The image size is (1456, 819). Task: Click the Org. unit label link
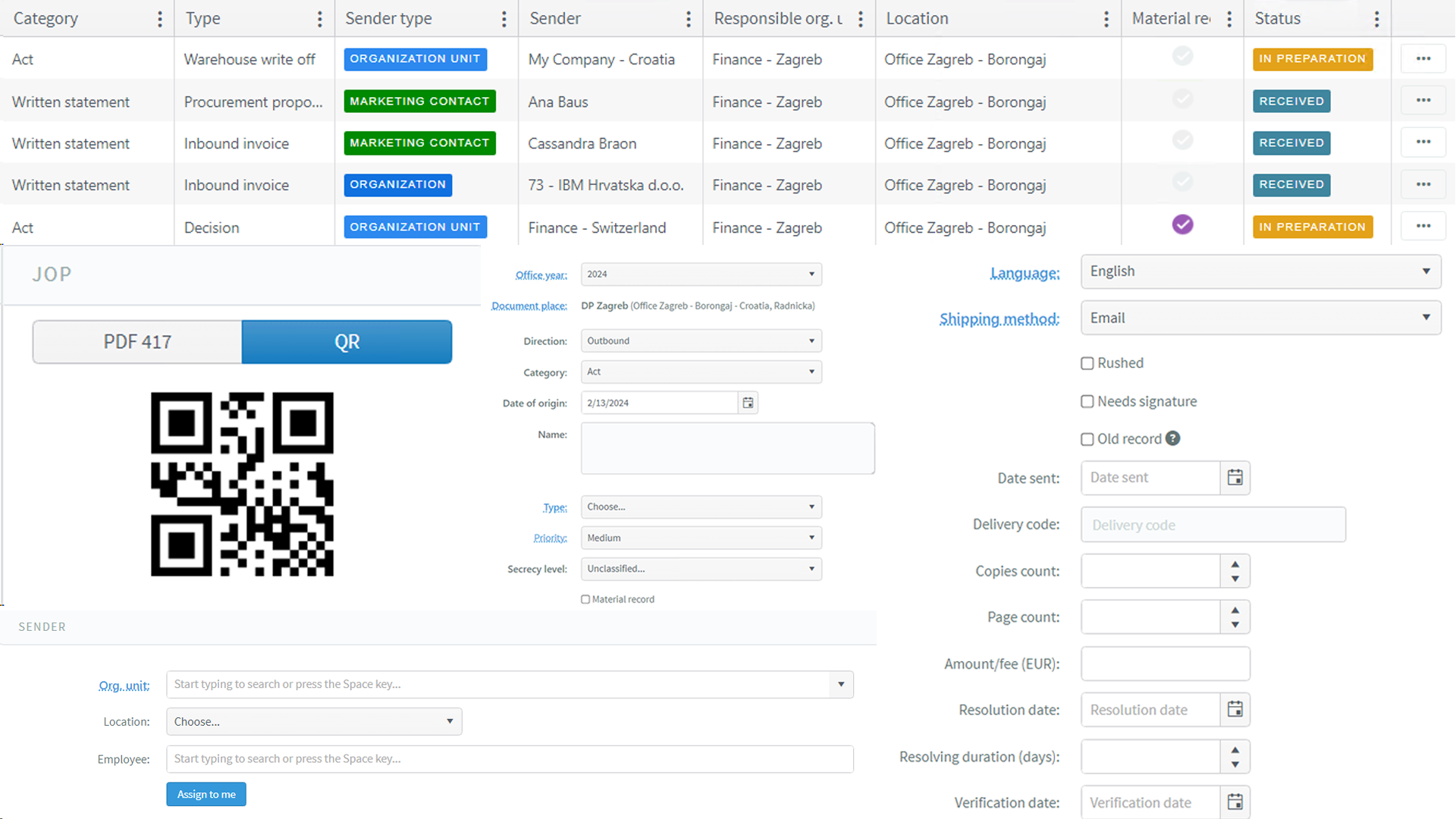[124, 686]
